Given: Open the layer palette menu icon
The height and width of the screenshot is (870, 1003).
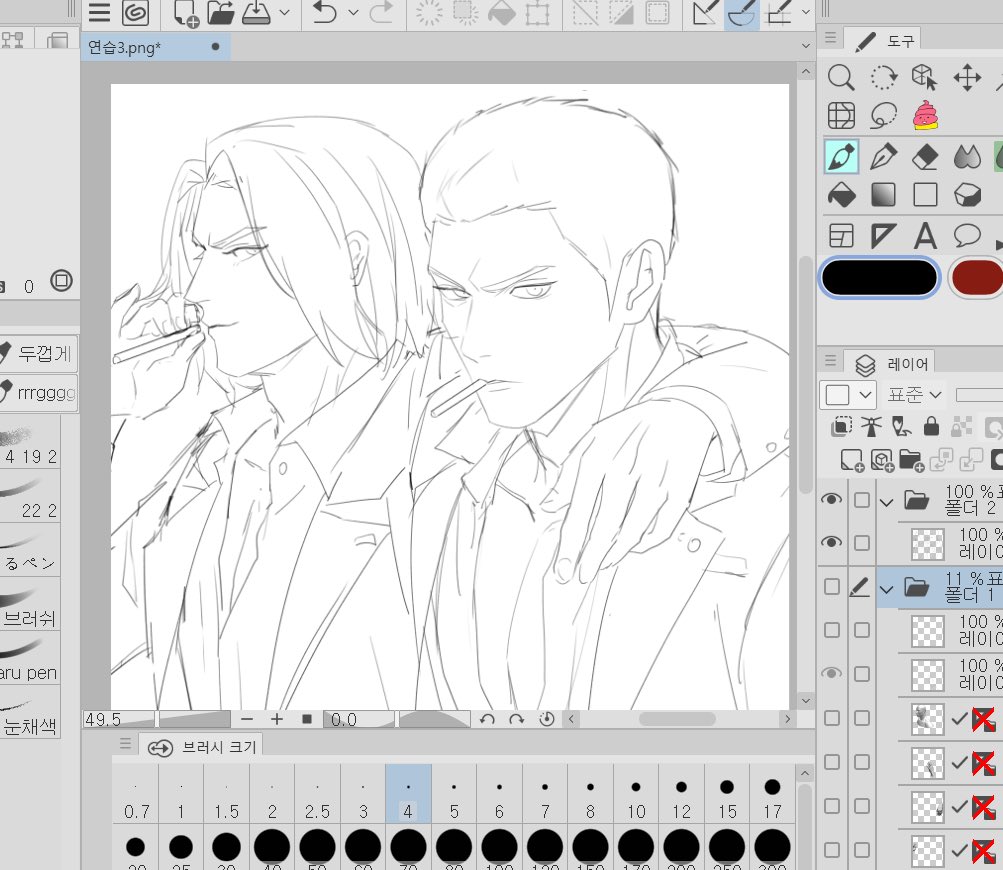Looking at the screenshot, I should [830, 361].
